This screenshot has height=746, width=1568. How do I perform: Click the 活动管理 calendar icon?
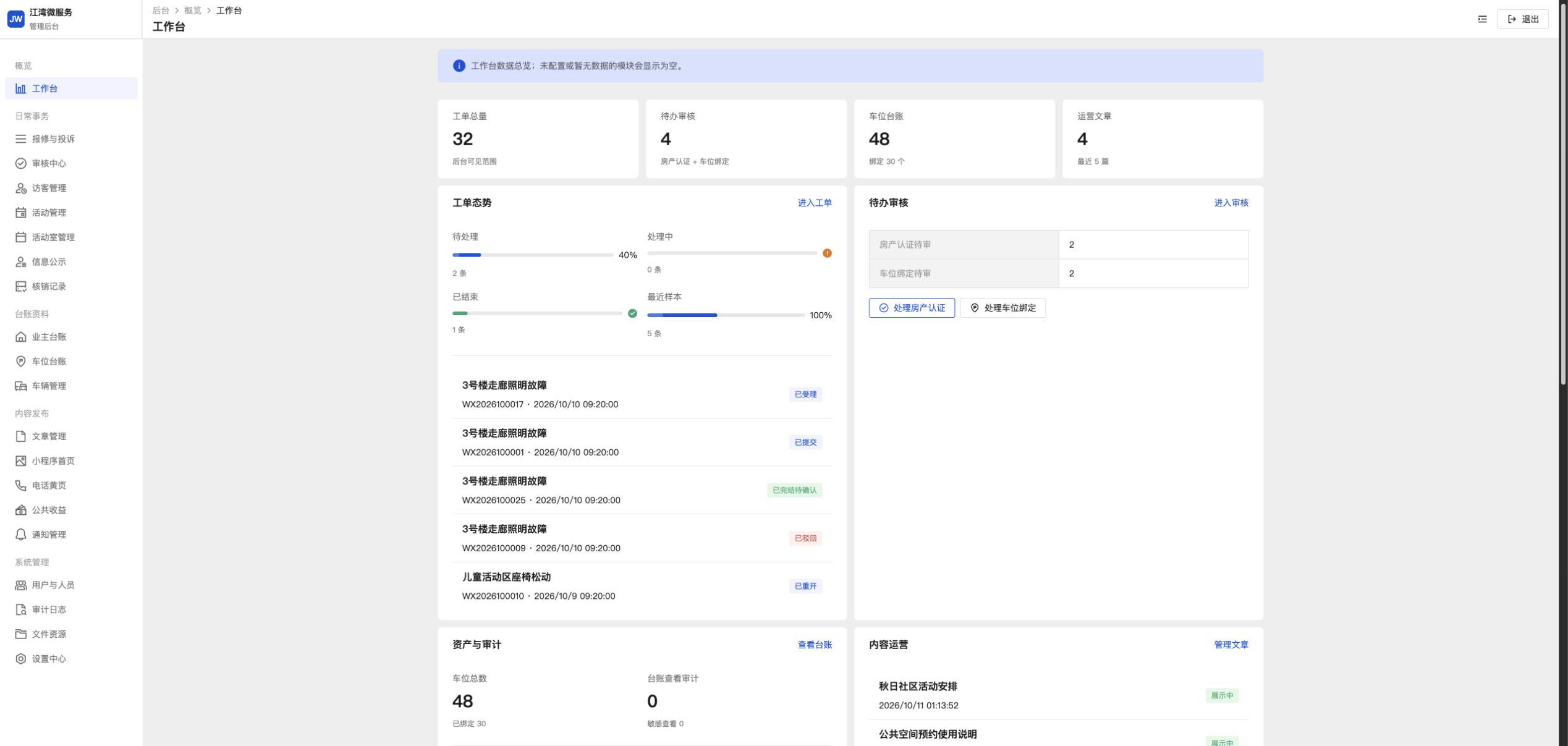point(20,213)
